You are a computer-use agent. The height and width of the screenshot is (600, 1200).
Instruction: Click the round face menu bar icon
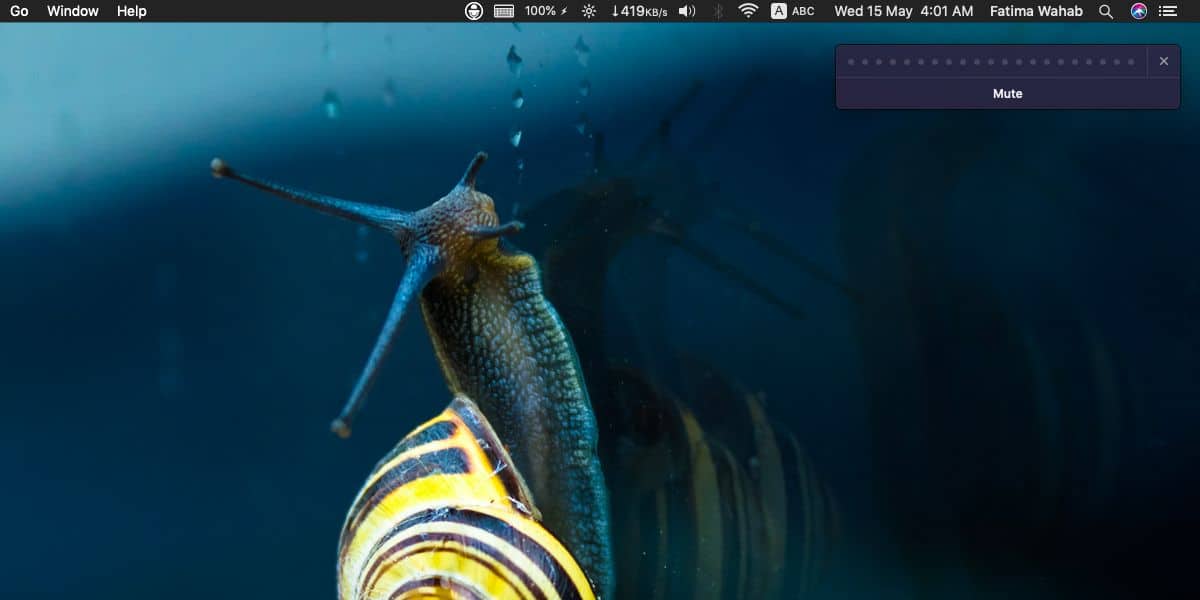[x=474, y=11]
